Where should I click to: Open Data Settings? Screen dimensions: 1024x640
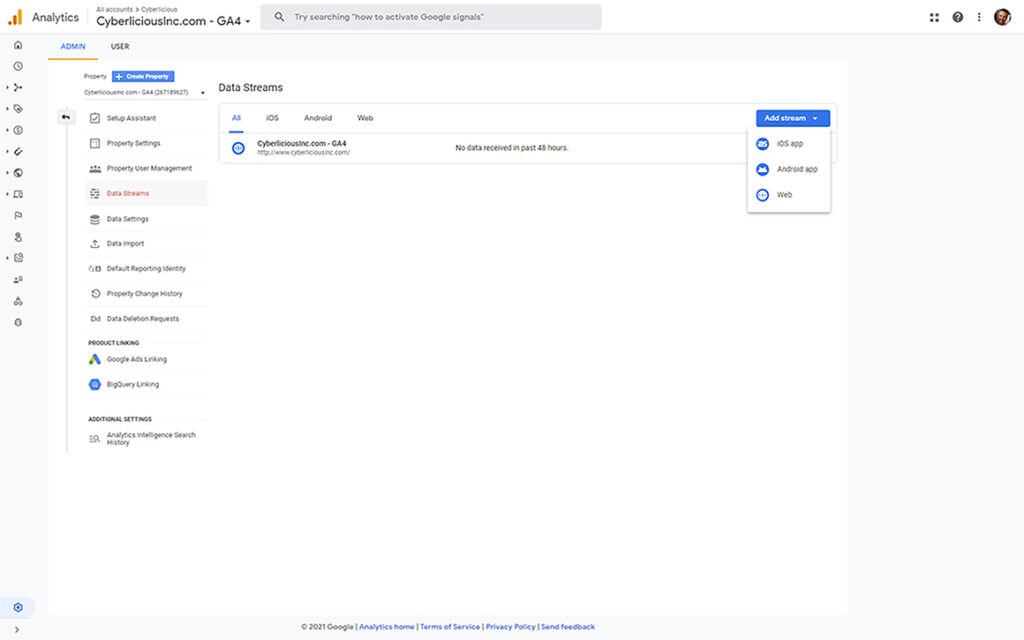coord(147,219)
